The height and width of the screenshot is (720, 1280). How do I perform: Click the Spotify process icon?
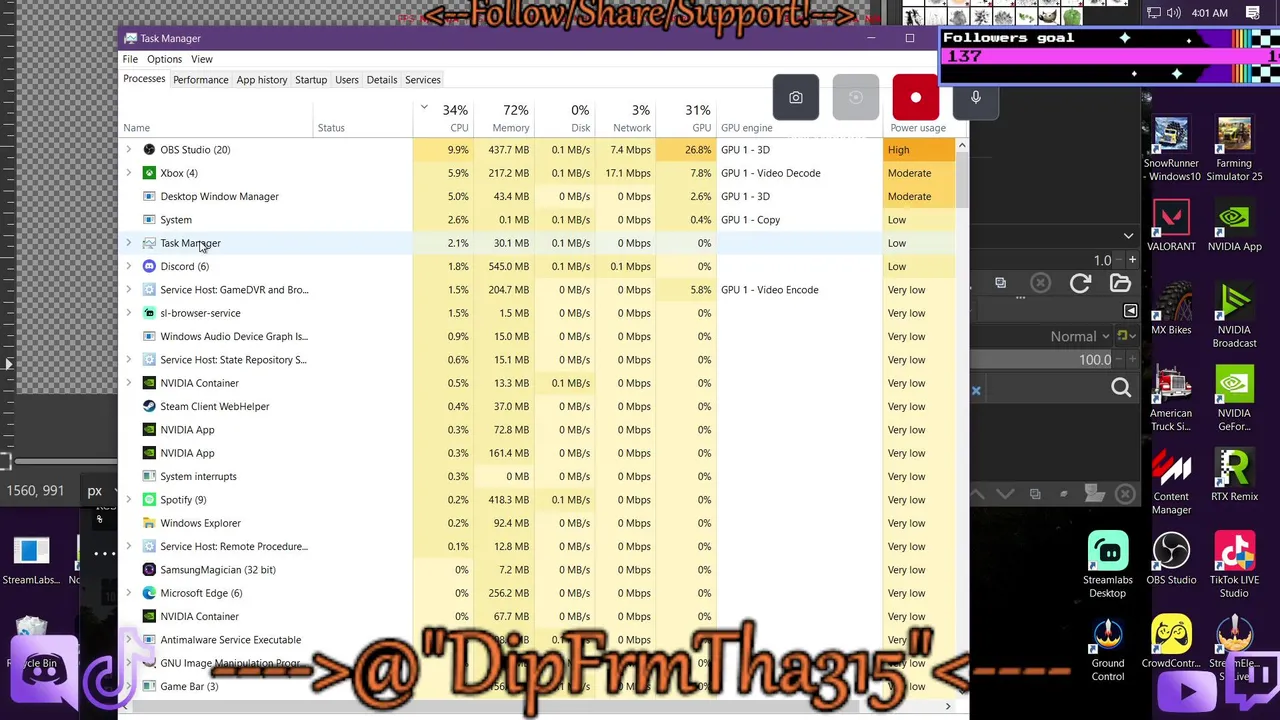[149, 500]
